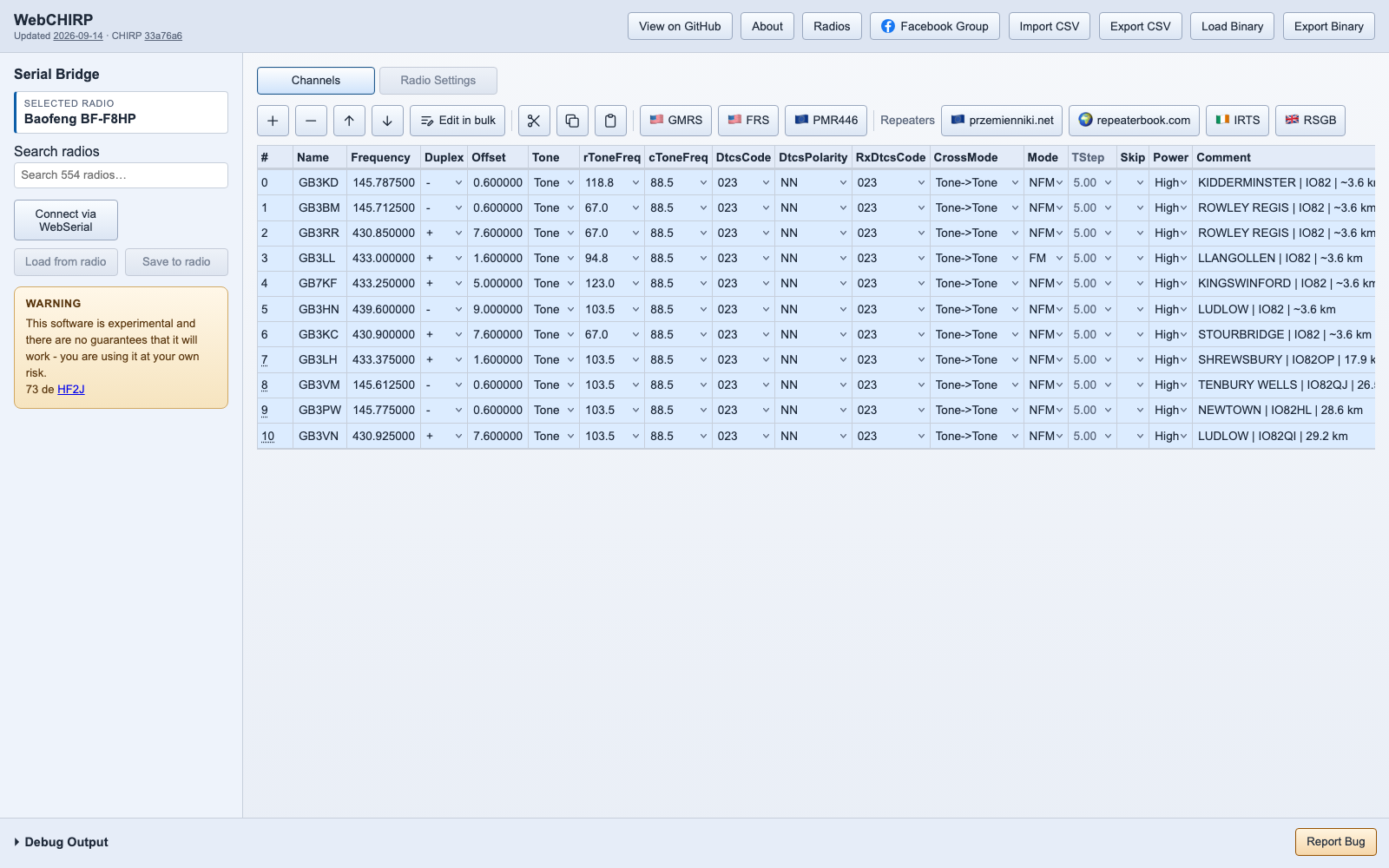Click Connect via WebSerial
The height and width of the screenshot is (868, 1389).
click(x=66, y=220)
